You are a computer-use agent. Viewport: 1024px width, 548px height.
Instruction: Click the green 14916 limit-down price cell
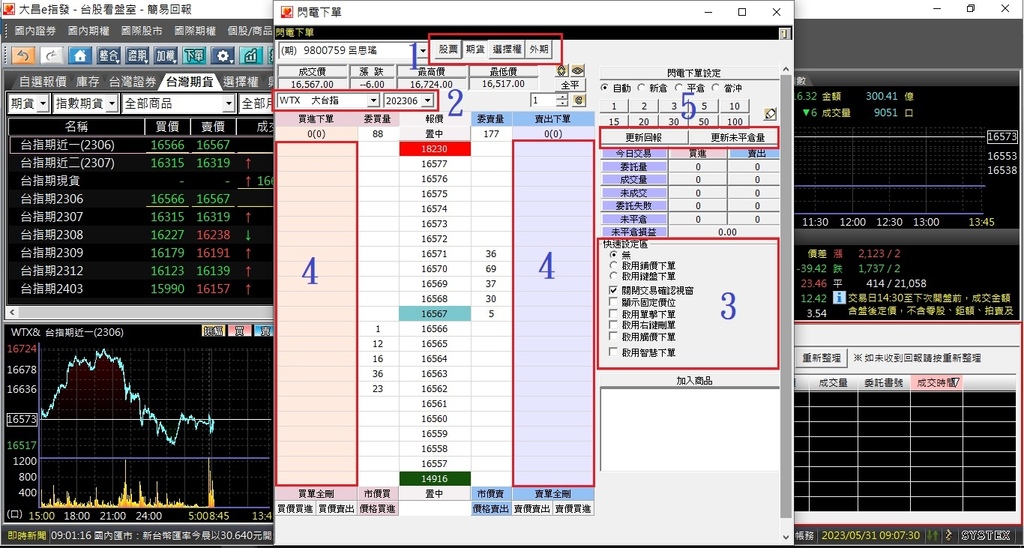coord(434,479)
